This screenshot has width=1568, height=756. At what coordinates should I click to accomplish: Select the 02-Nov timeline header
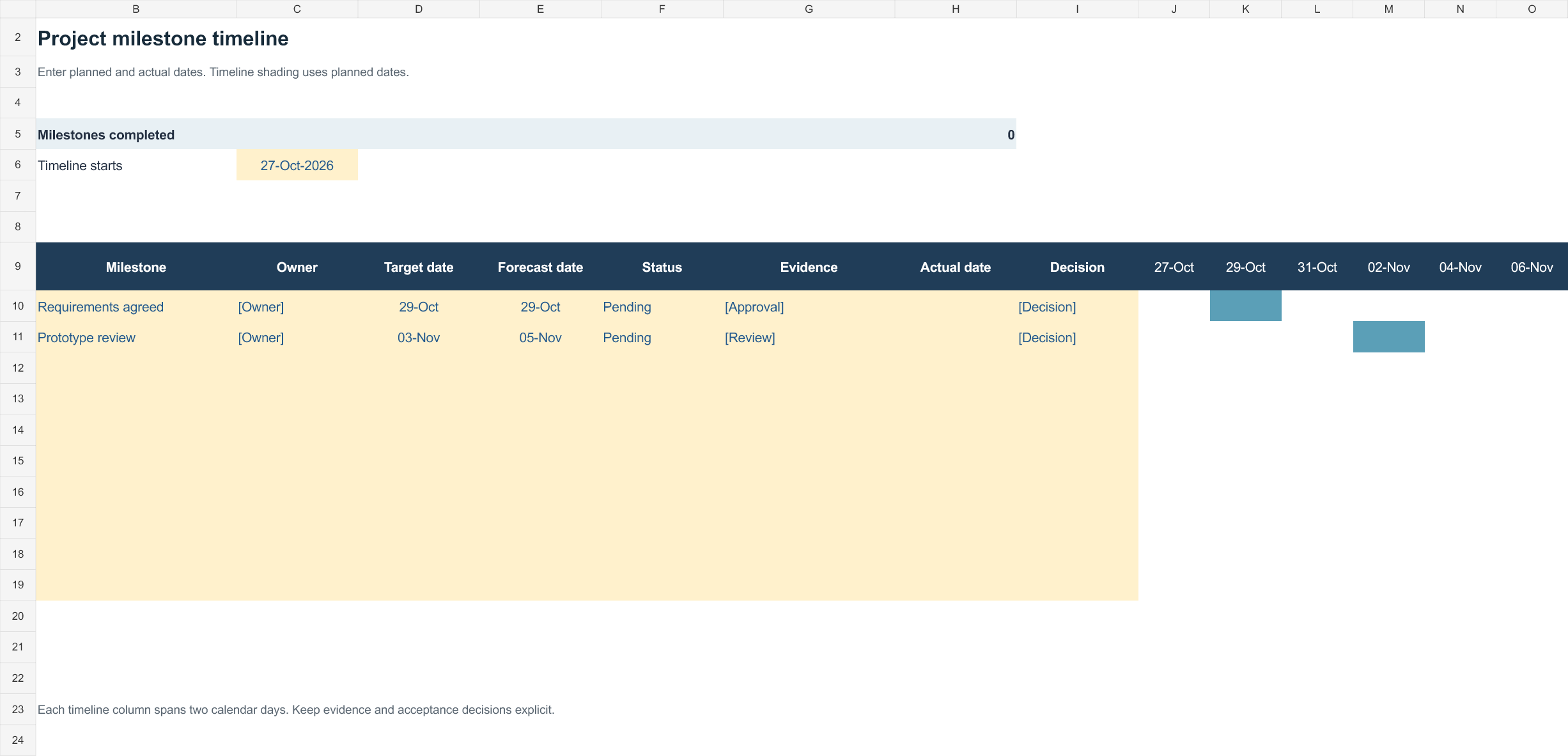point(1388,267)
